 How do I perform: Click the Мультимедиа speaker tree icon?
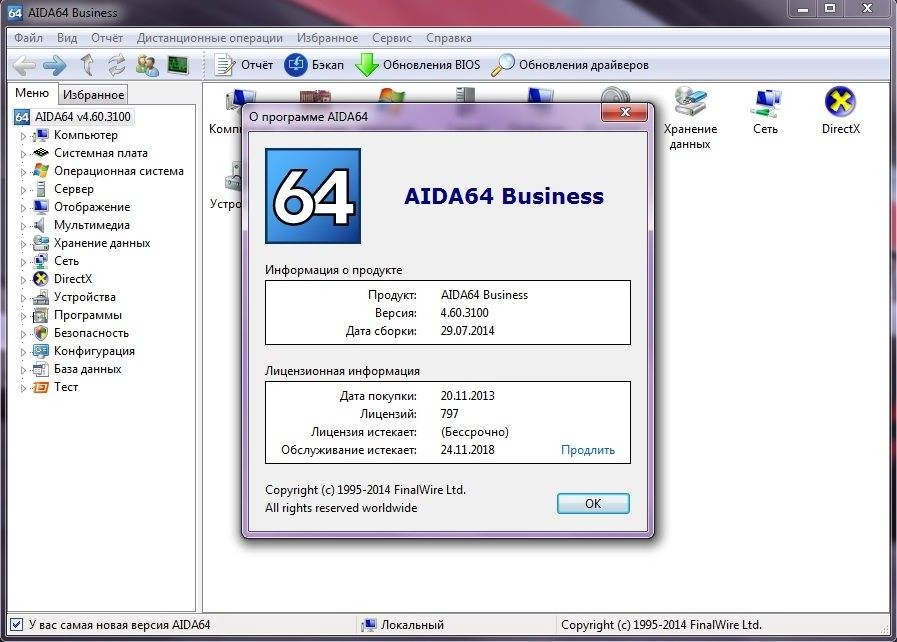coord(40,225)
